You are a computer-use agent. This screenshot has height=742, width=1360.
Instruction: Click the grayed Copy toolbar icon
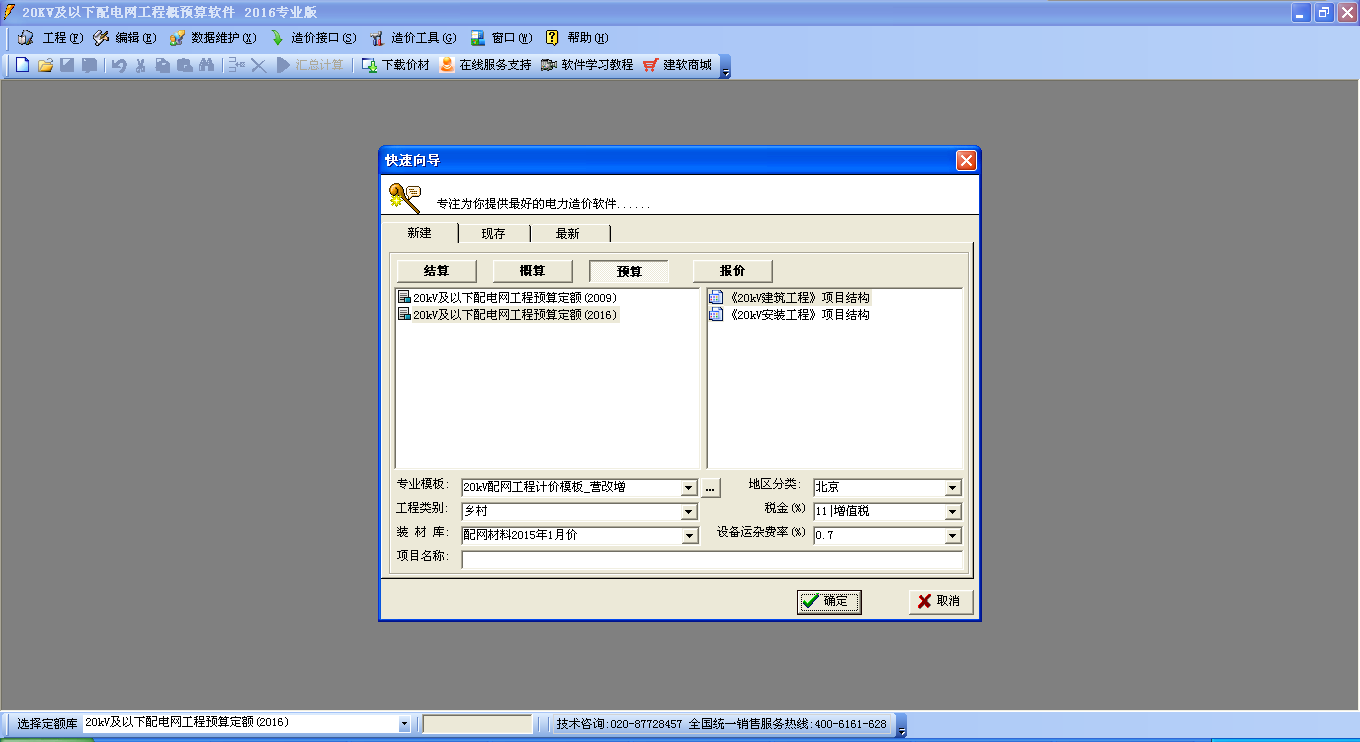click(x=163, y=65)
